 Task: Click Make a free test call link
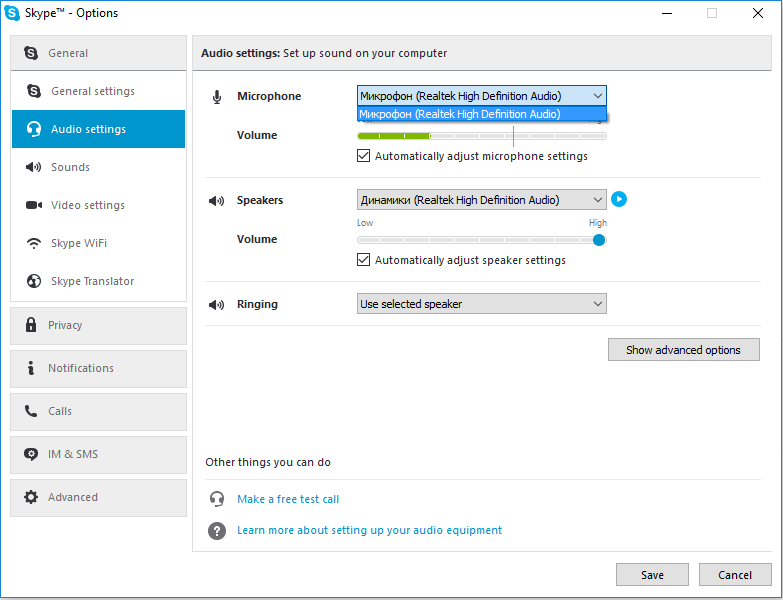288,499
